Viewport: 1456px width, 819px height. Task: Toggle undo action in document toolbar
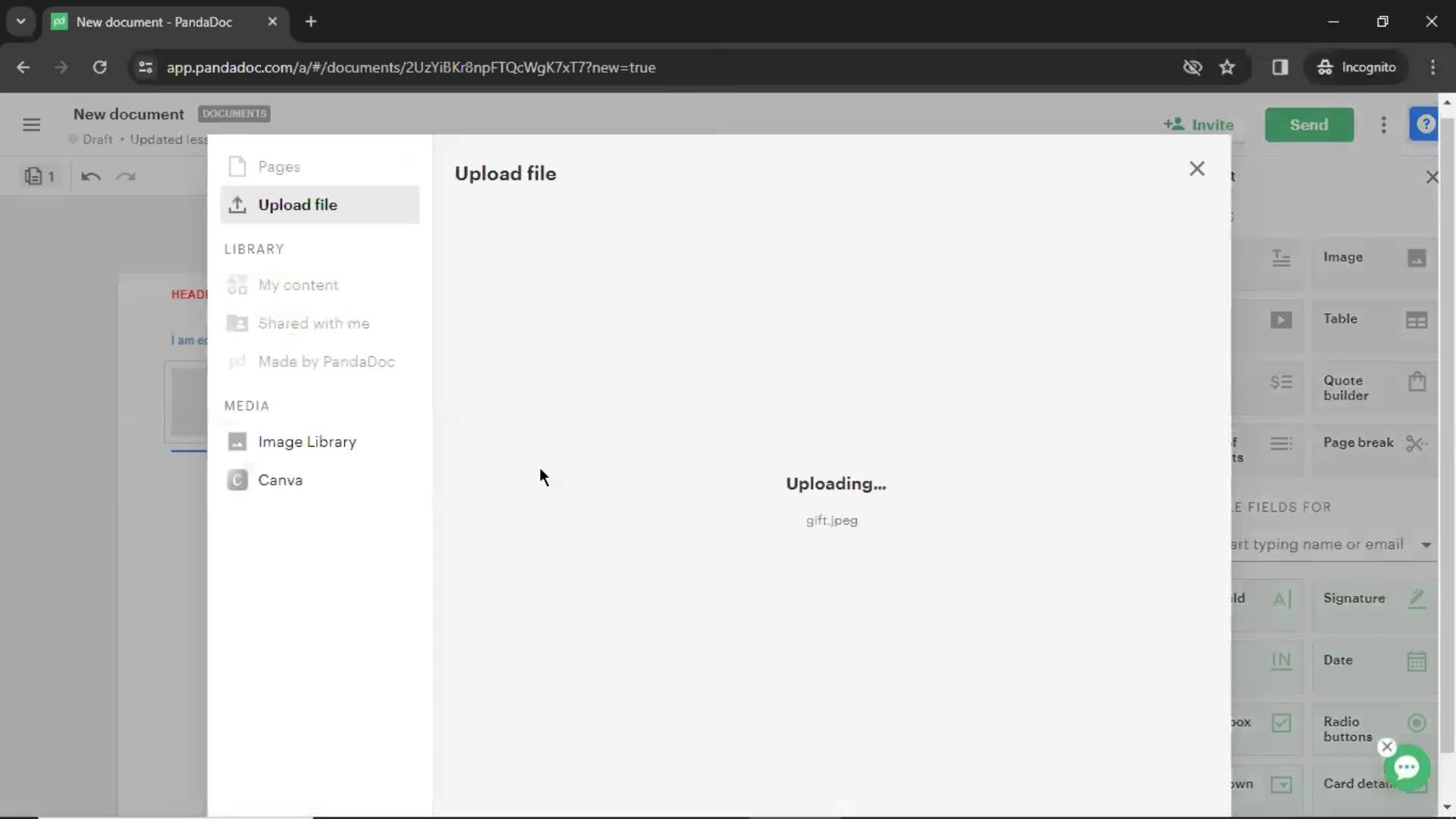(91, 176)
